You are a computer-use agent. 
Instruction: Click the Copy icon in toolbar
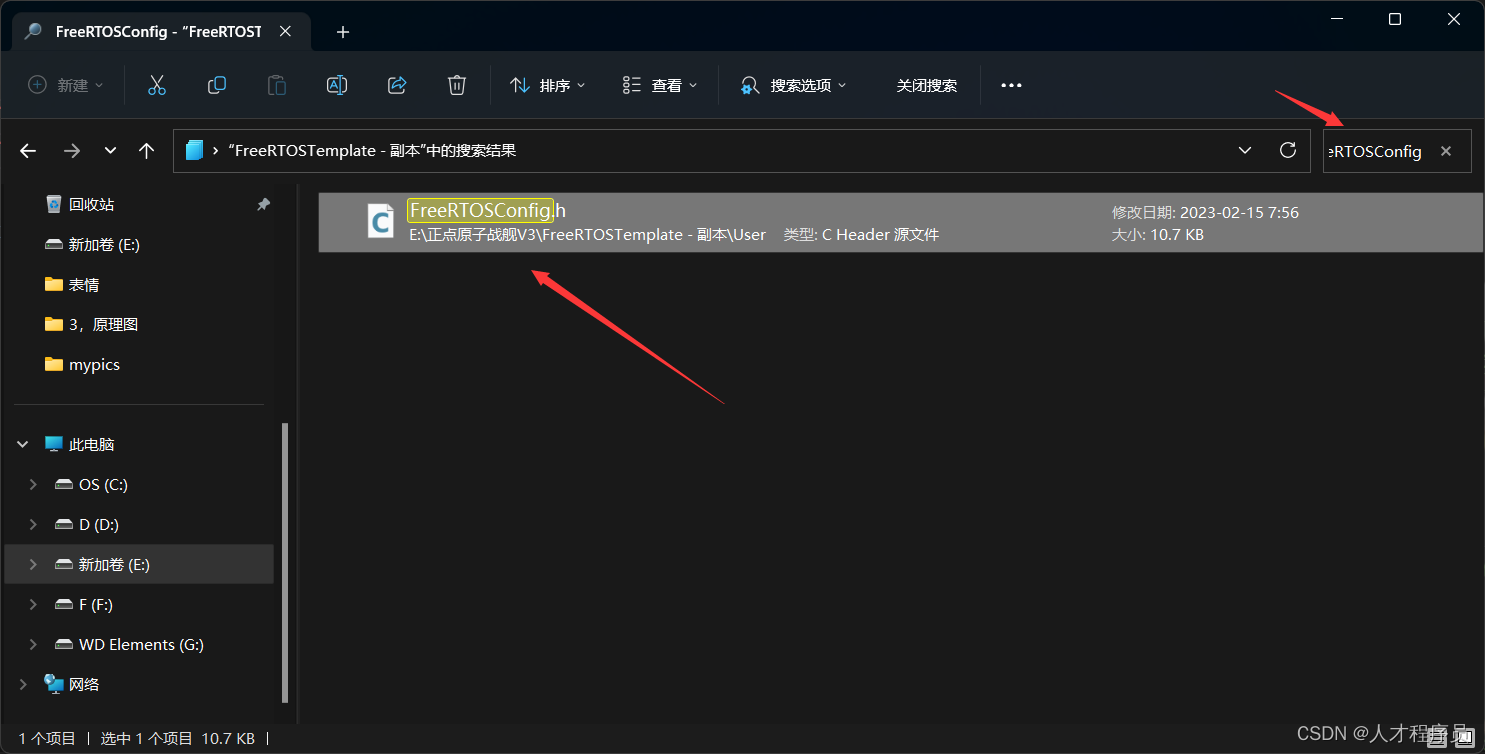point(217,85)
